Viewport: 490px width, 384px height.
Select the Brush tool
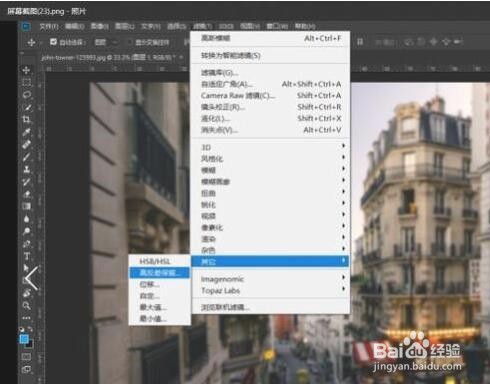coord(26,157)
